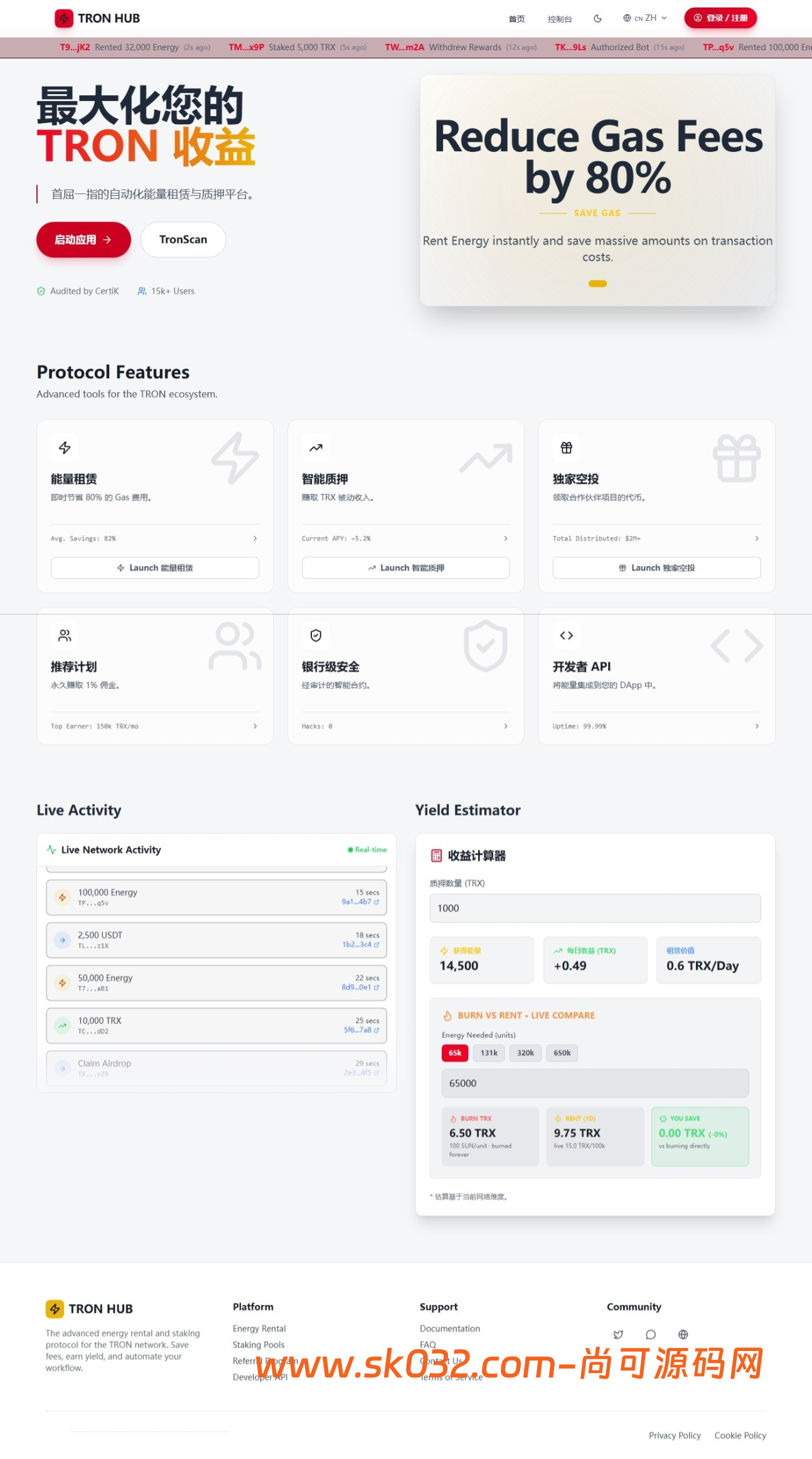812x1459 pixels.
Task: Click the 质押数量 (TRX) input field
Action: point(595,908)
